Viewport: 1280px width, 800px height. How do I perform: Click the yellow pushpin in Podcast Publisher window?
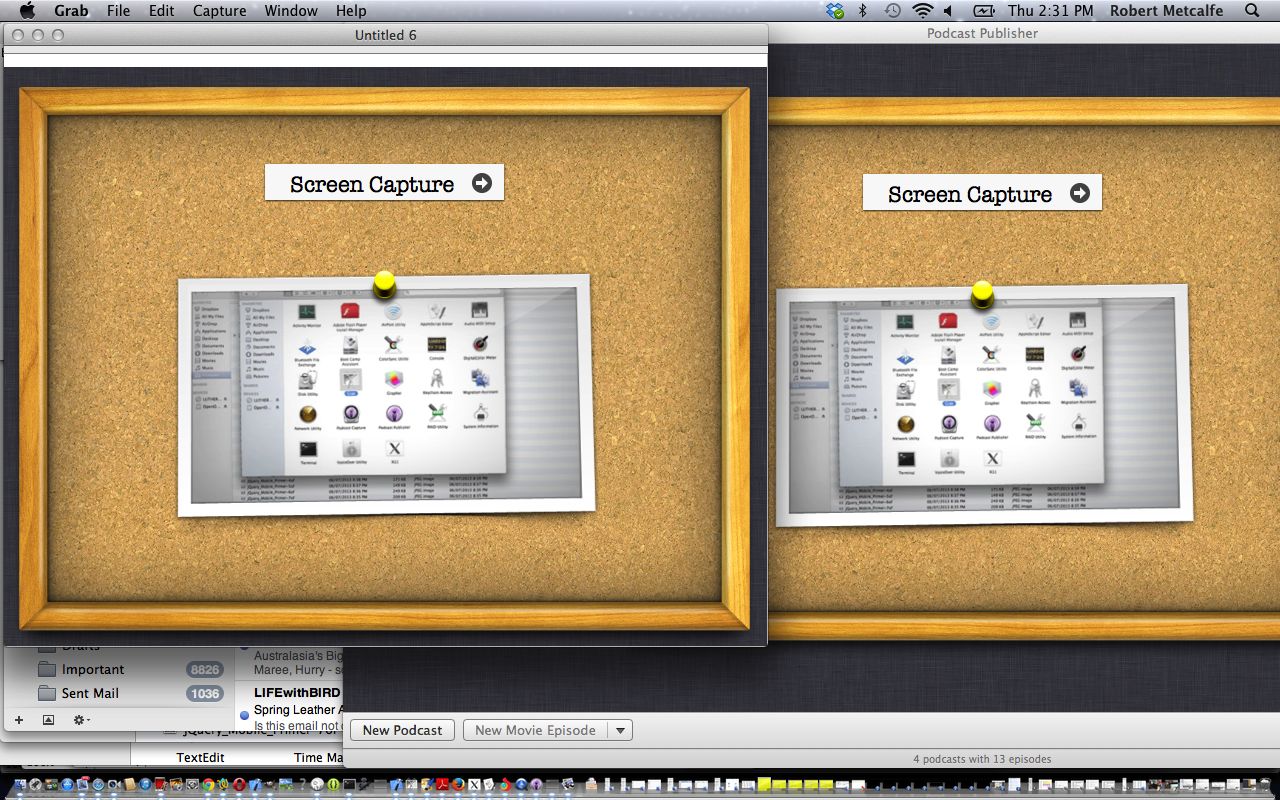pos(982,293)
